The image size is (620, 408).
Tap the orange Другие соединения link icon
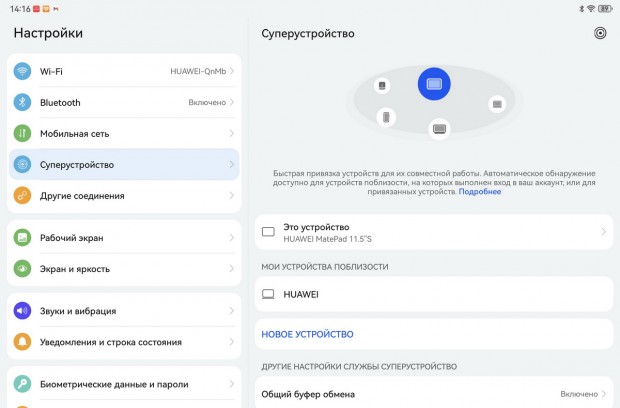click(22, 195)
